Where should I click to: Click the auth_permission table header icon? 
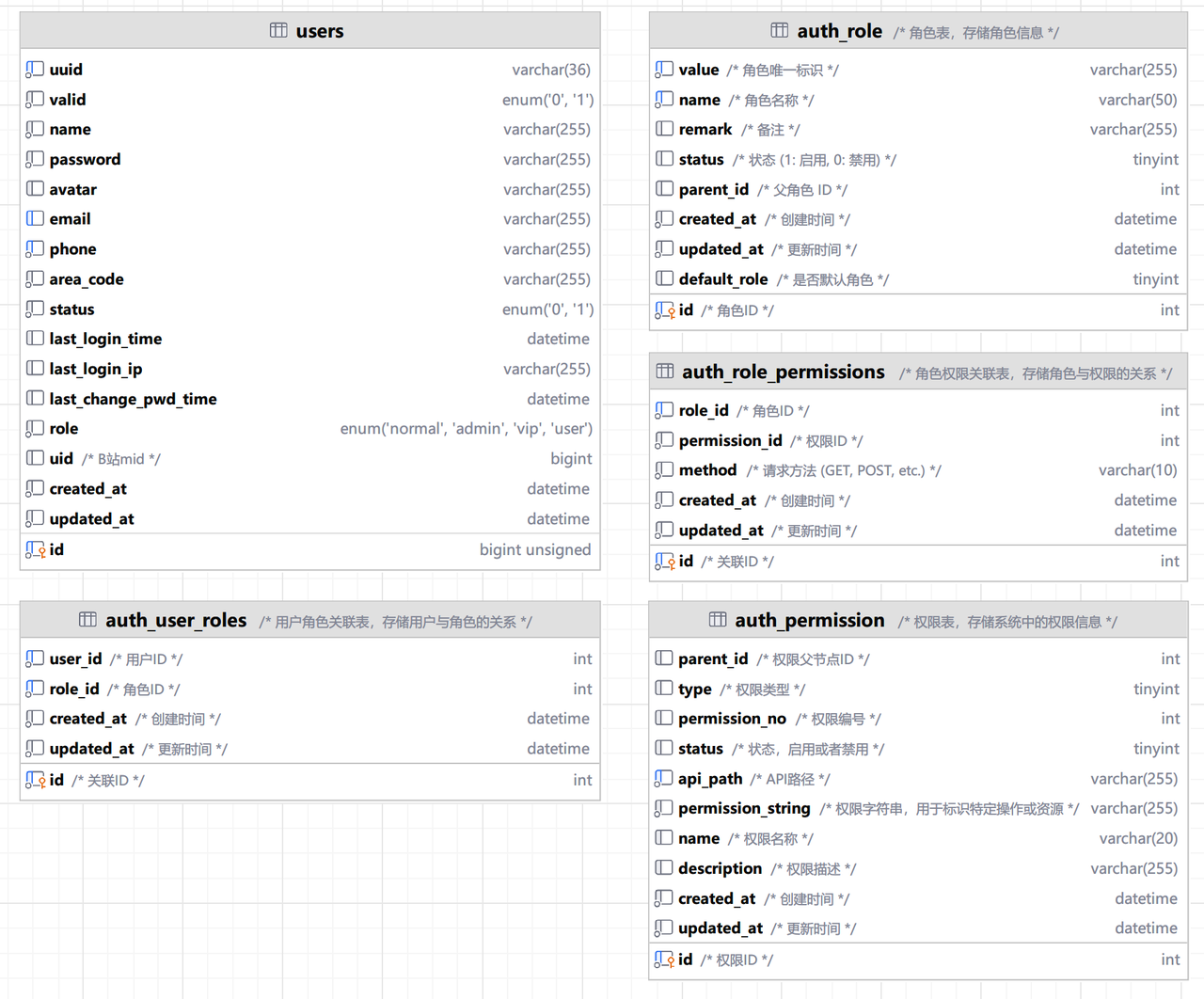[x=717, y=620]
